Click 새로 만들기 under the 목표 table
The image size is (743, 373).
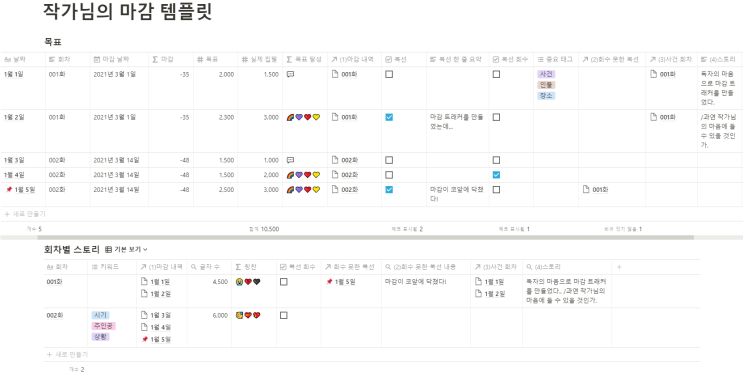pos(25,214)
